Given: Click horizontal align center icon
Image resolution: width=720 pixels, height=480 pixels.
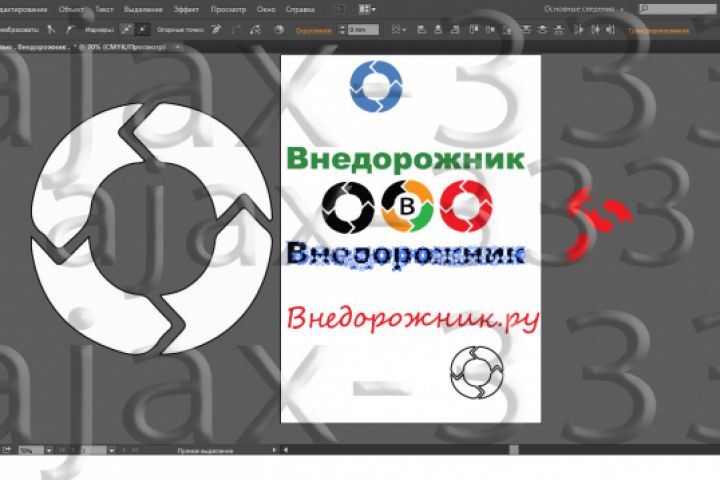Looking at the screenshot, I should coord(438,30).
